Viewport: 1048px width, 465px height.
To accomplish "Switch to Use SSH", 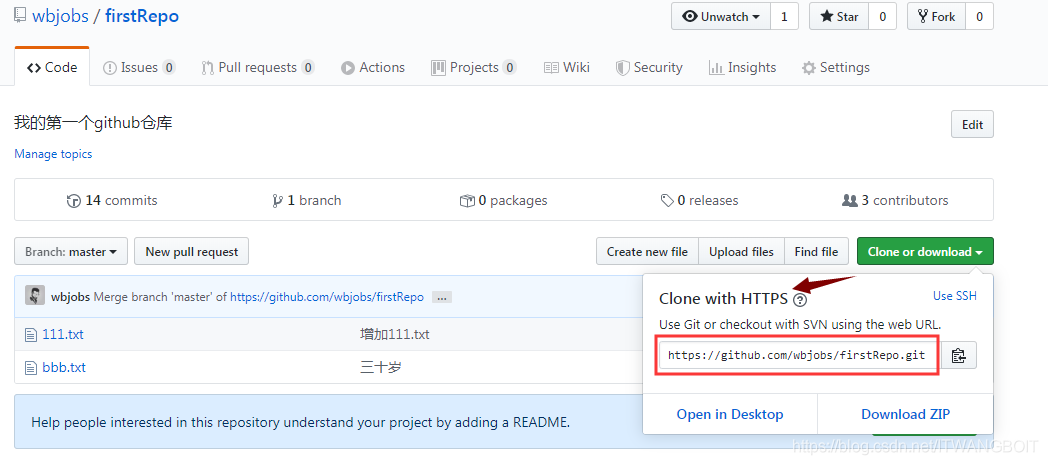I will (x=954, y=295).
